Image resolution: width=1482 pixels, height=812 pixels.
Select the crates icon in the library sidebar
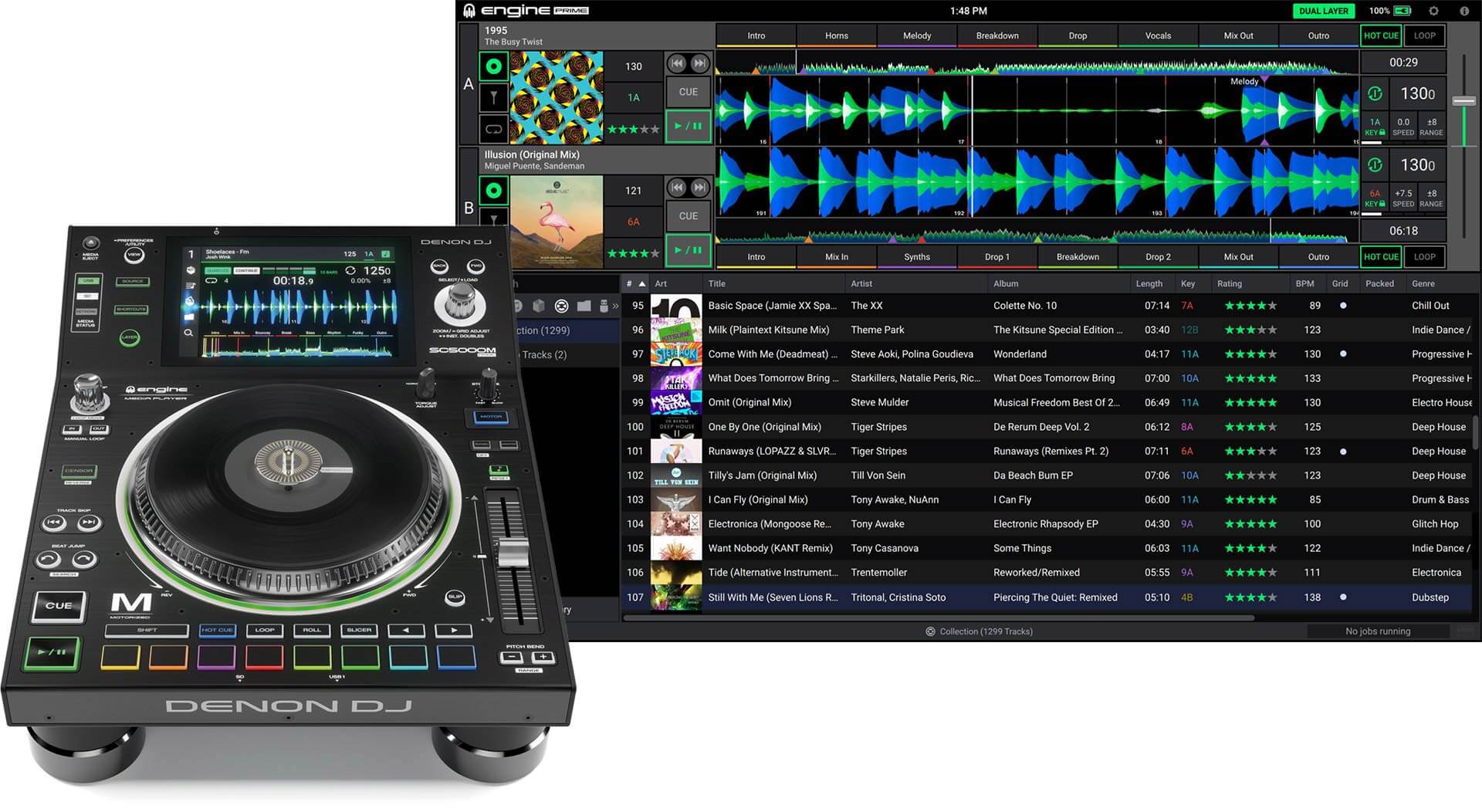(x=538, y=306)
